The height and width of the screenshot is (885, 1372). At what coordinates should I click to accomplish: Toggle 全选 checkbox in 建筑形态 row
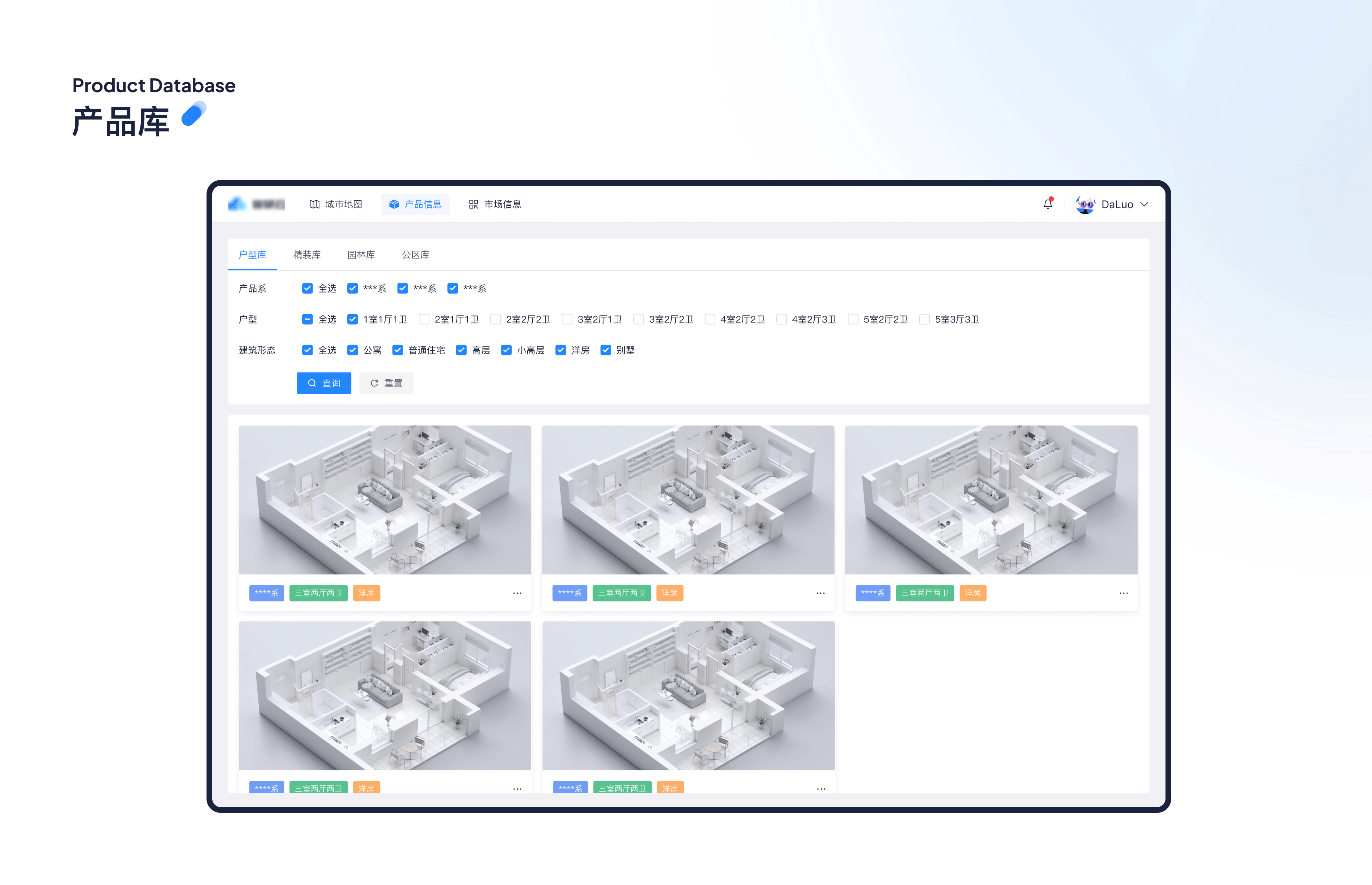[x=308, y=351]
